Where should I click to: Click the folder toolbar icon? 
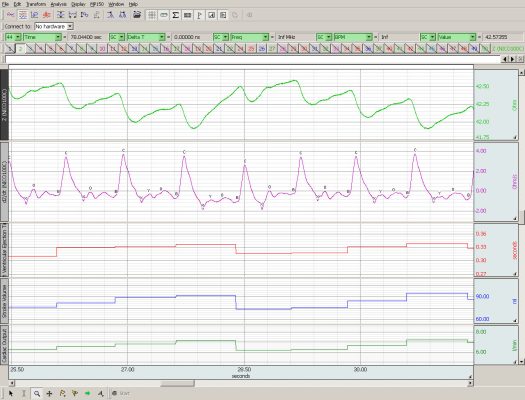[137, 15]
